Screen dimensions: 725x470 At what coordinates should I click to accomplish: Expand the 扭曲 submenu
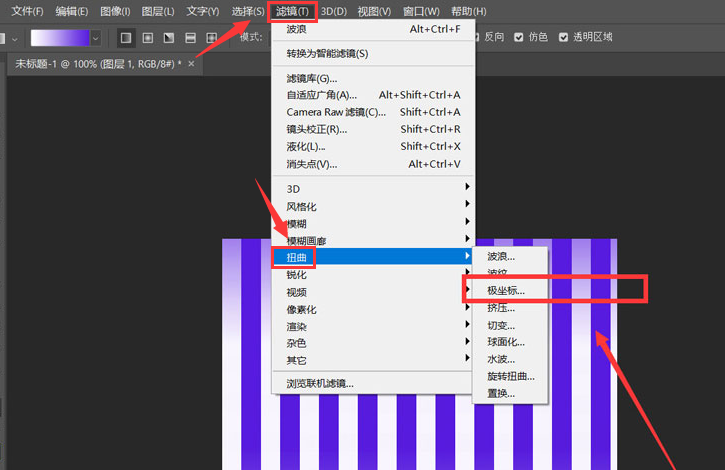click(373, 257)
